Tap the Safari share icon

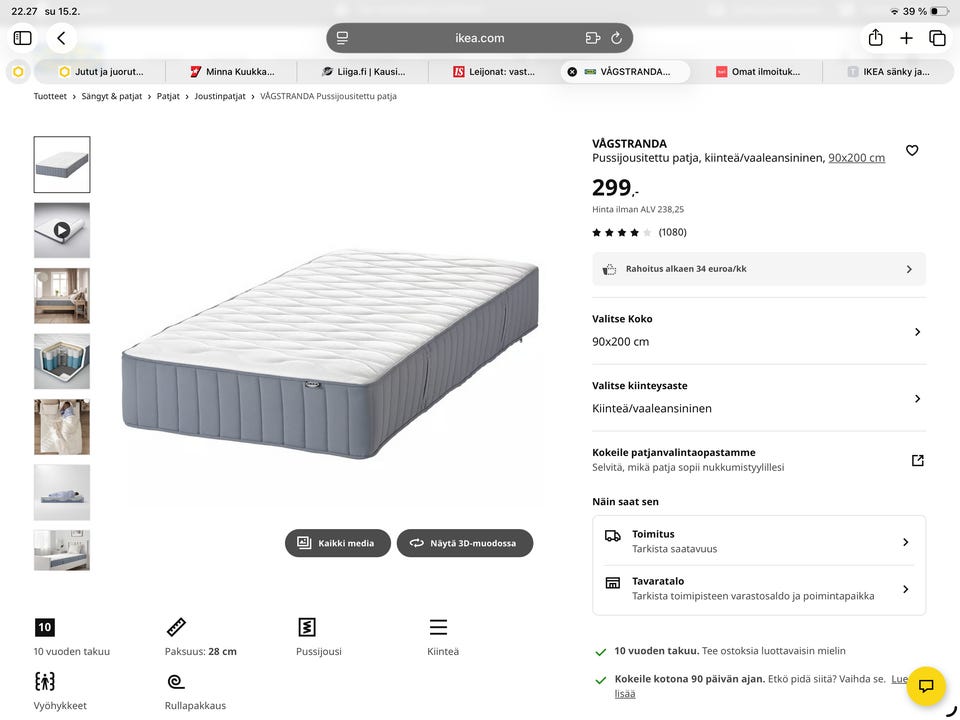(876, 38)
